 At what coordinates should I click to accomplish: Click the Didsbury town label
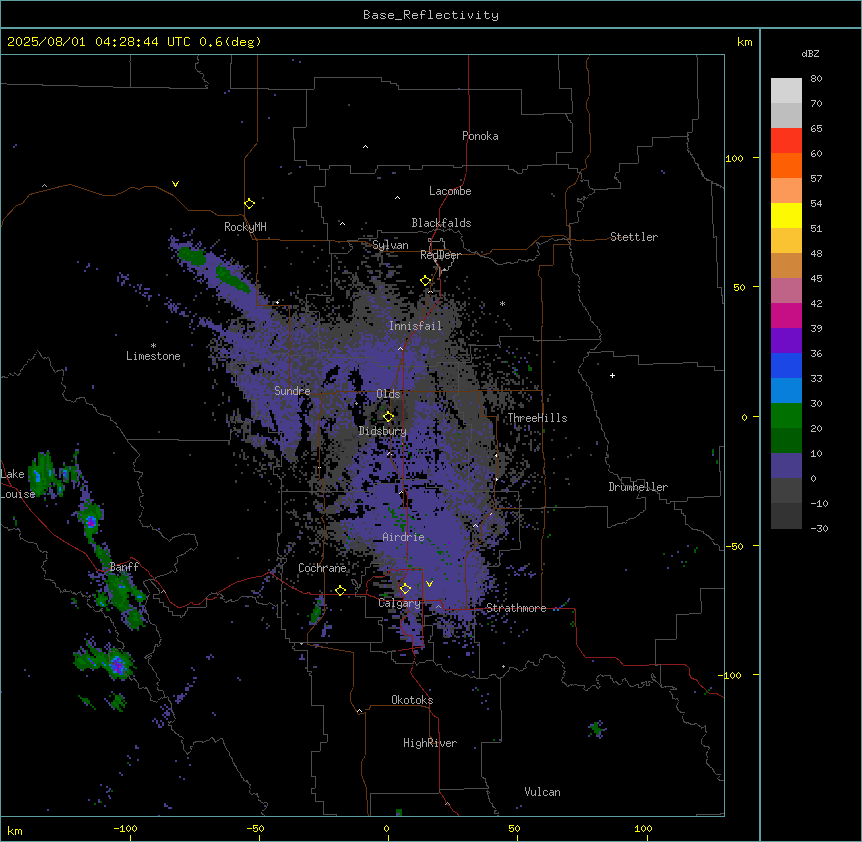pos(383,431)
